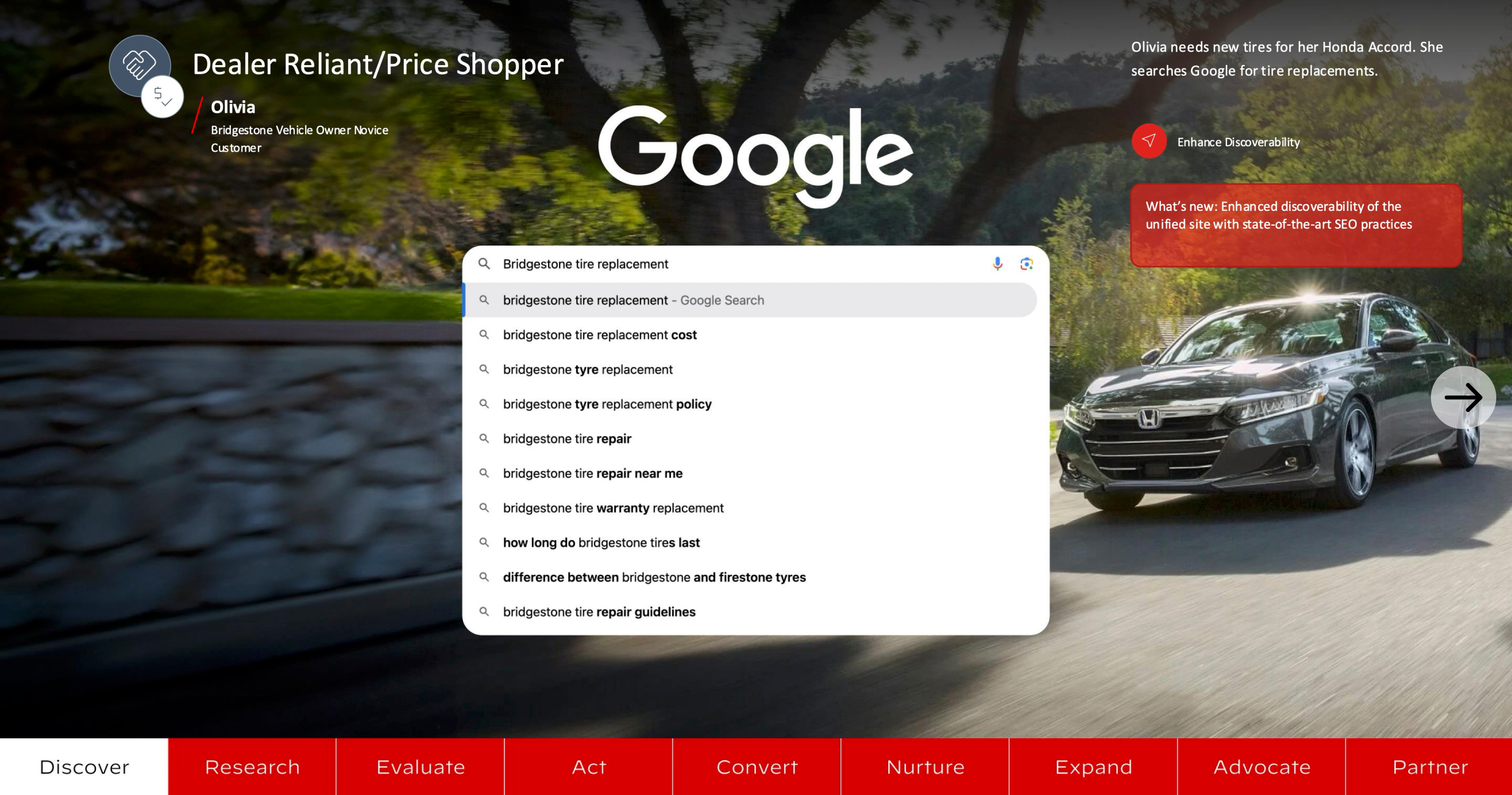Click the handshake Dealer Reliant icon
The image size is (1512, 795).
(x=140, y=65)
